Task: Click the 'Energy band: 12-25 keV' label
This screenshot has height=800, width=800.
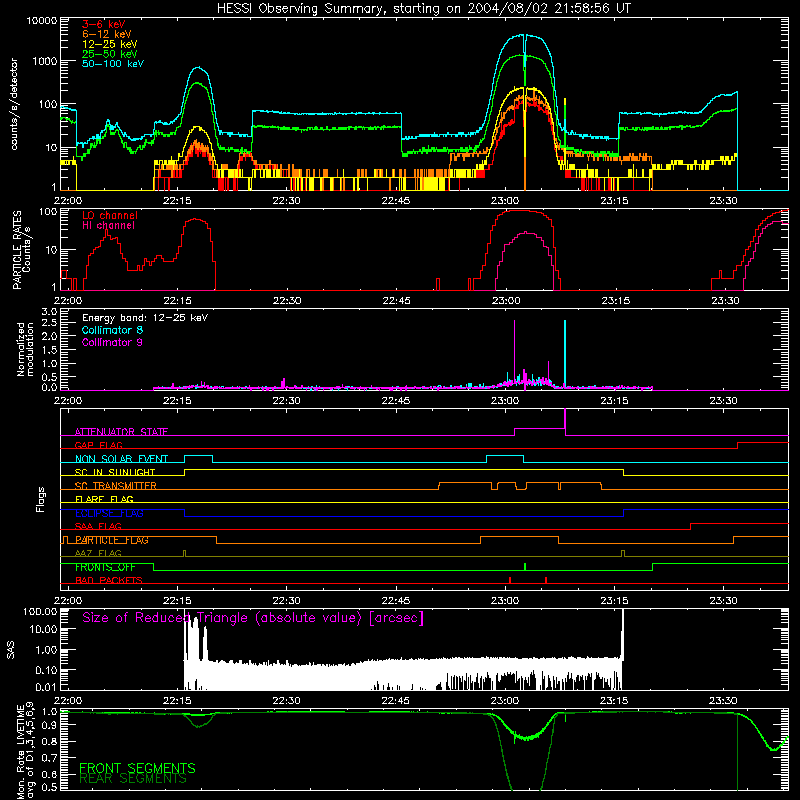Action: coord(145,318)
